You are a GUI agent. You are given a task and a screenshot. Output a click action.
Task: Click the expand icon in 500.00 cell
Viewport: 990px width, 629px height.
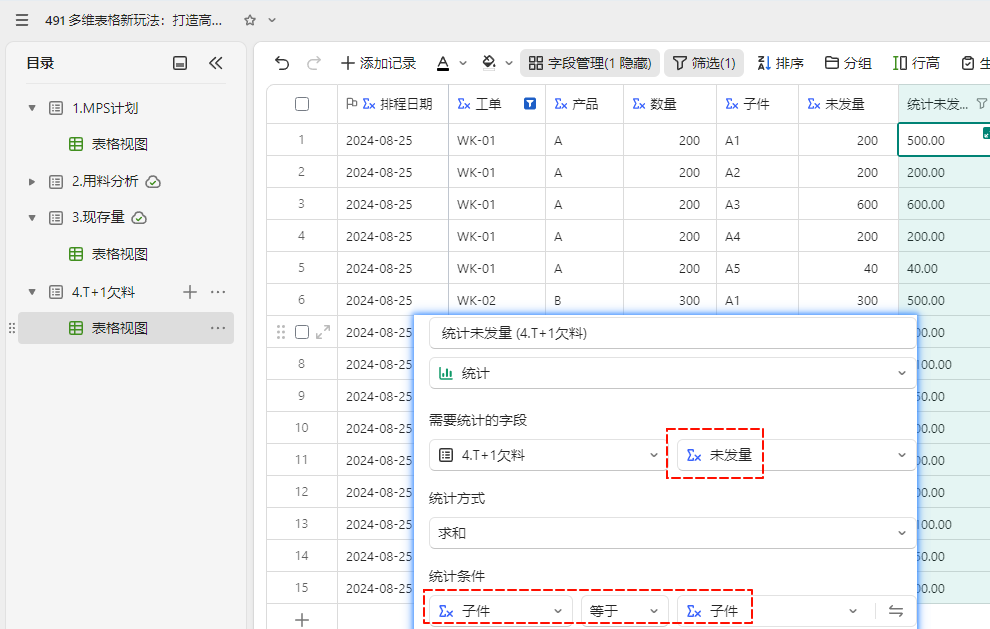coord(986,133)
